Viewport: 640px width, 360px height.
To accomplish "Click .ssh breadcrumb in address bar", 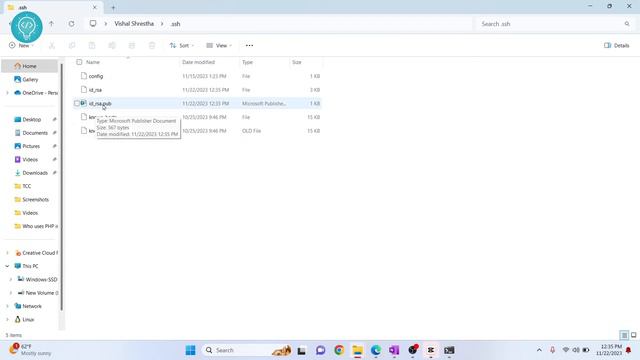I will point(176,24).
